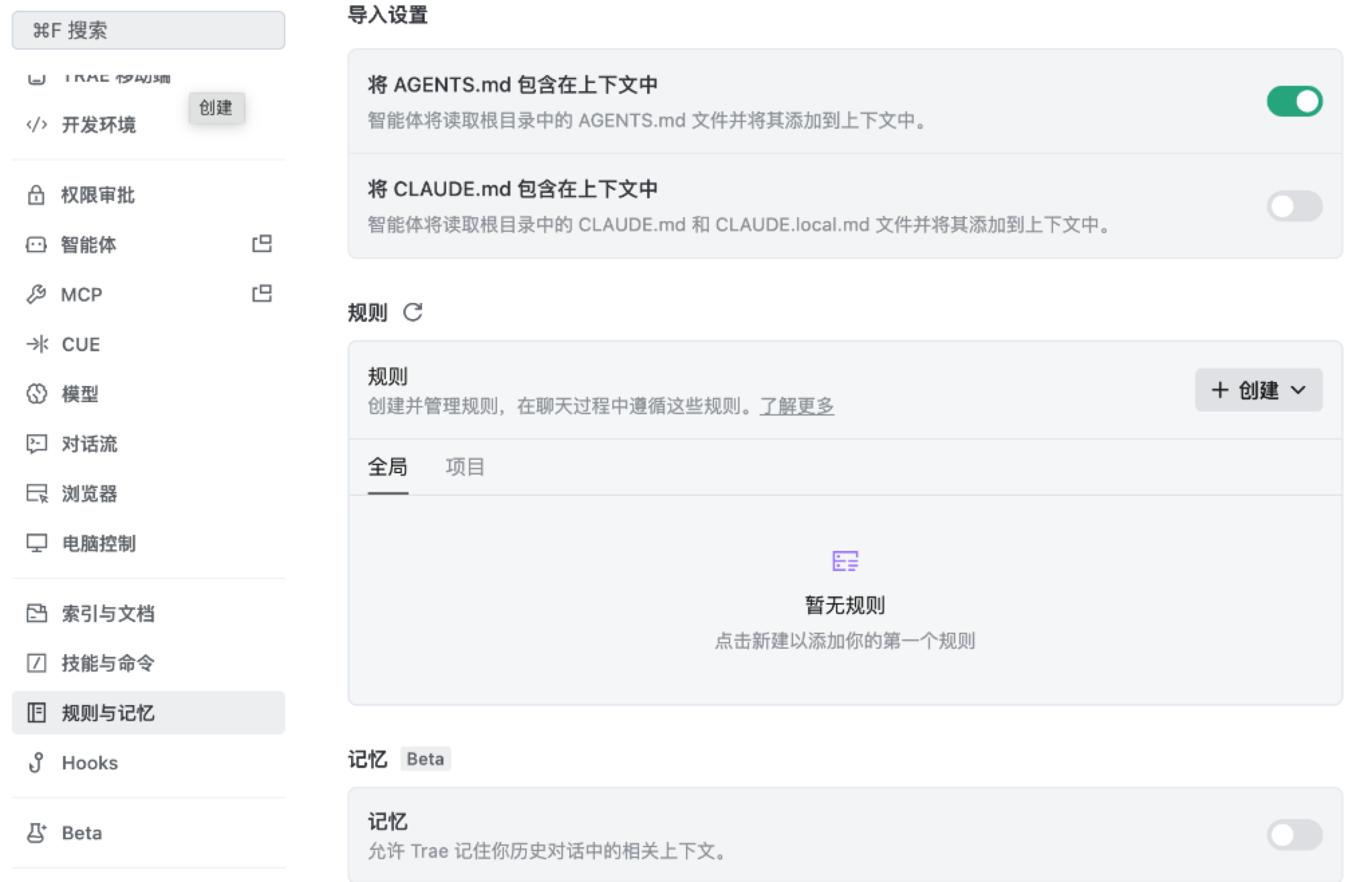This screenshot has height=882, width=1372.
Task: Open 智能体 in new window icon
Action: [x=262, y=243]
